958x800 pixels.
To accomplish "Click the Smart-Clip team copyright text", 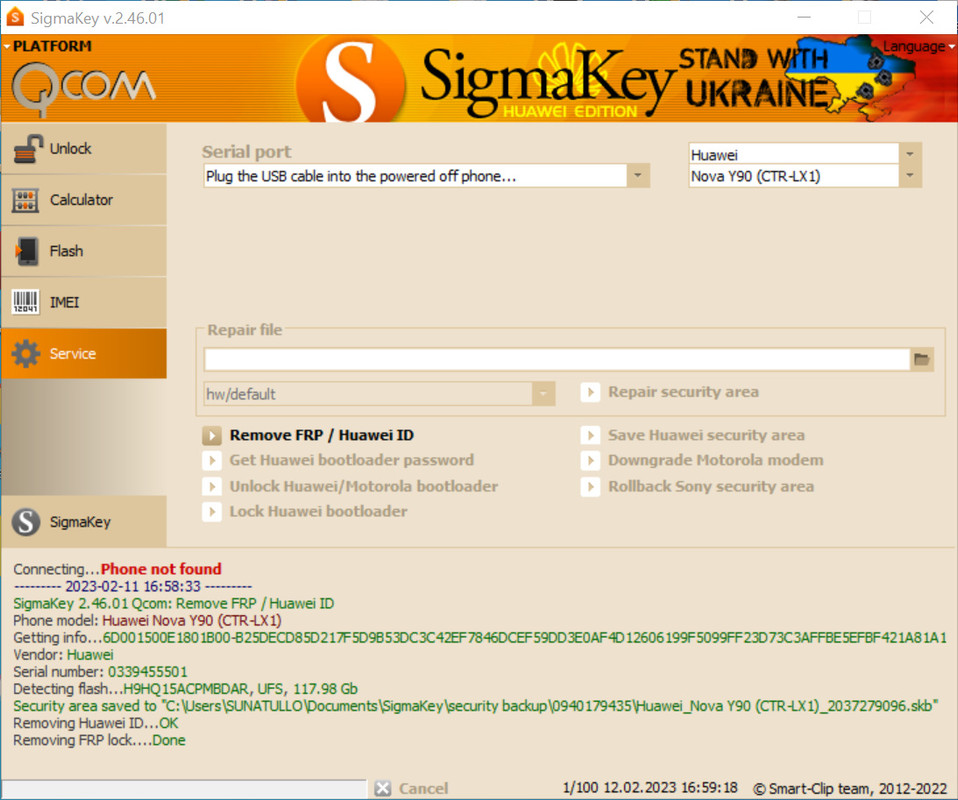I will coord(850,788).
